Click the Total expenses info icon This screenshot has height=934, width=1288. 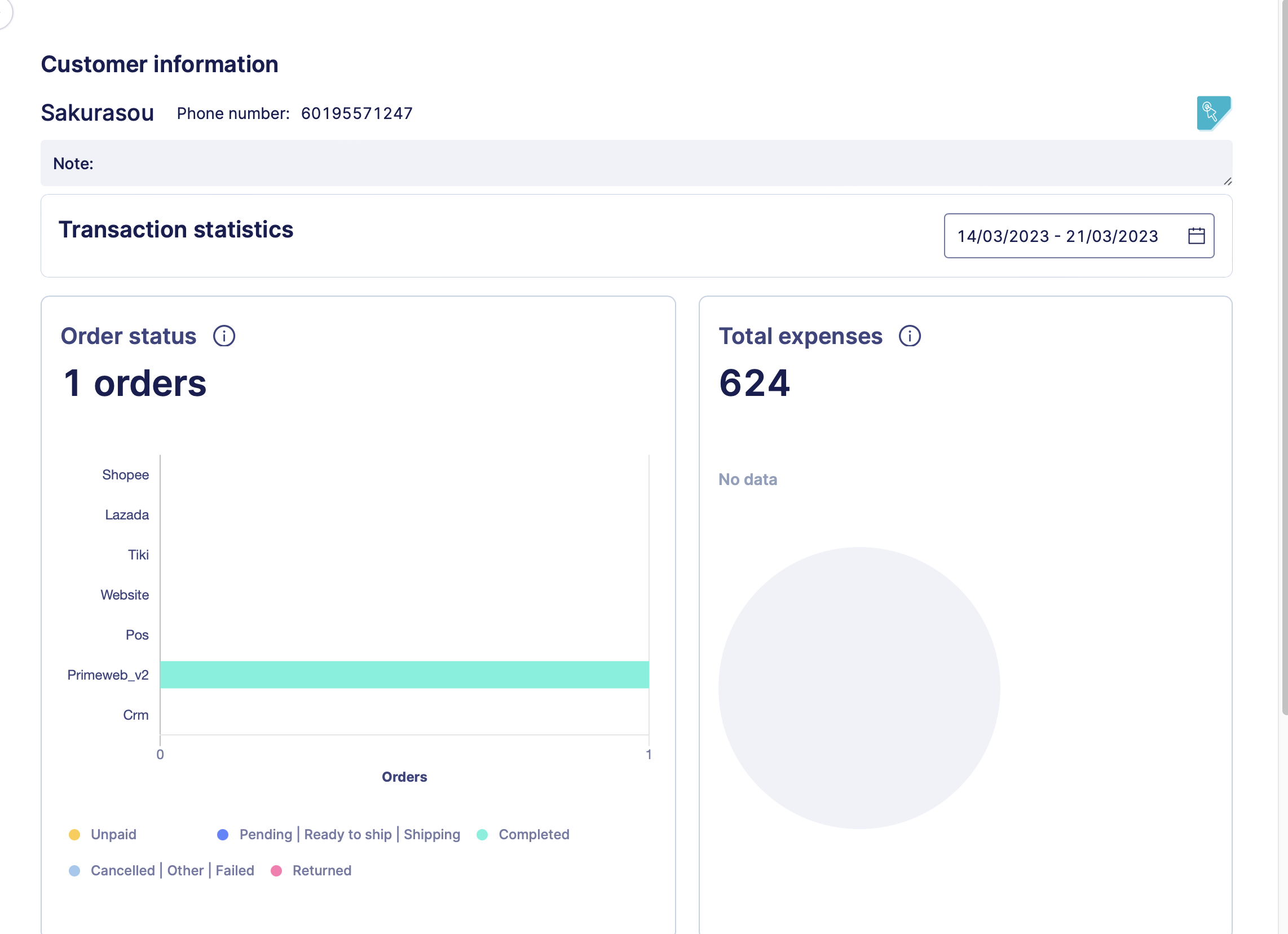coord(909,336)
